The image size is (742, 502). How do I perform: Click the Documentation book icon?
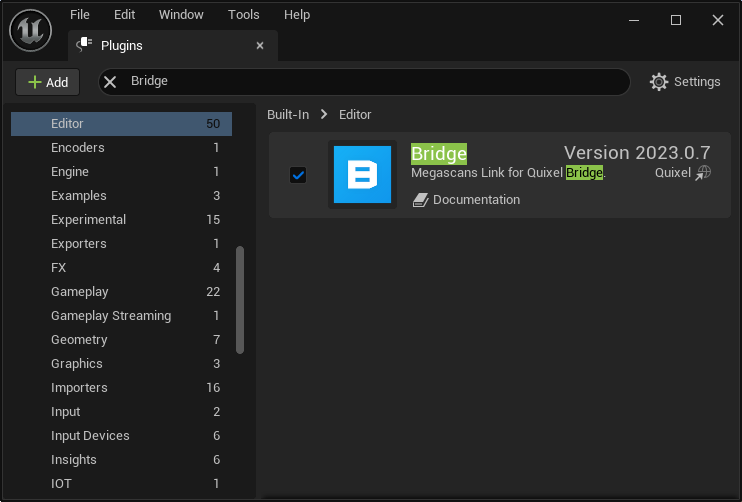[420, 200]
